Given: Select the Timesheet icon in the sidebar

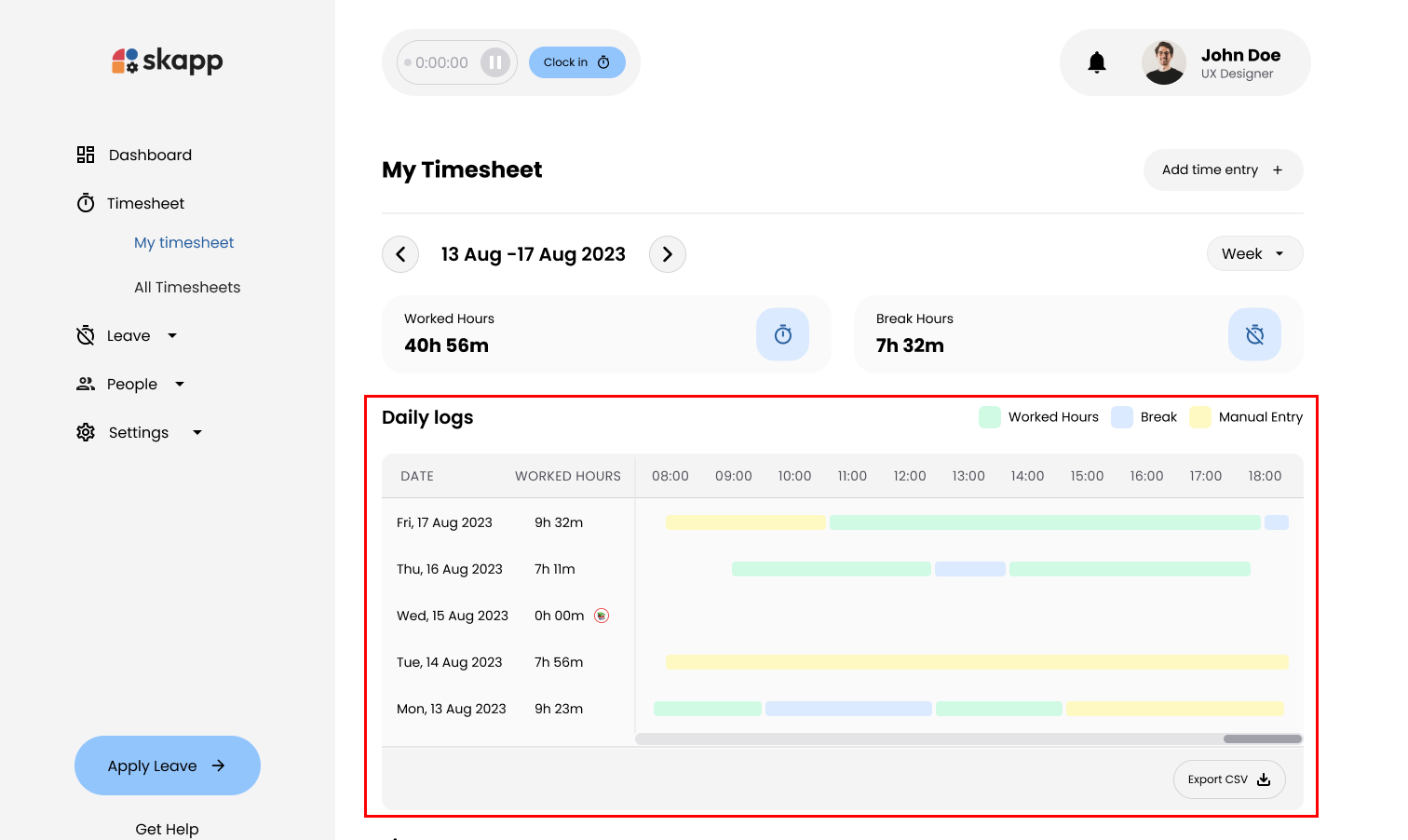Looking at the screenshot, I should click(86, 202).
